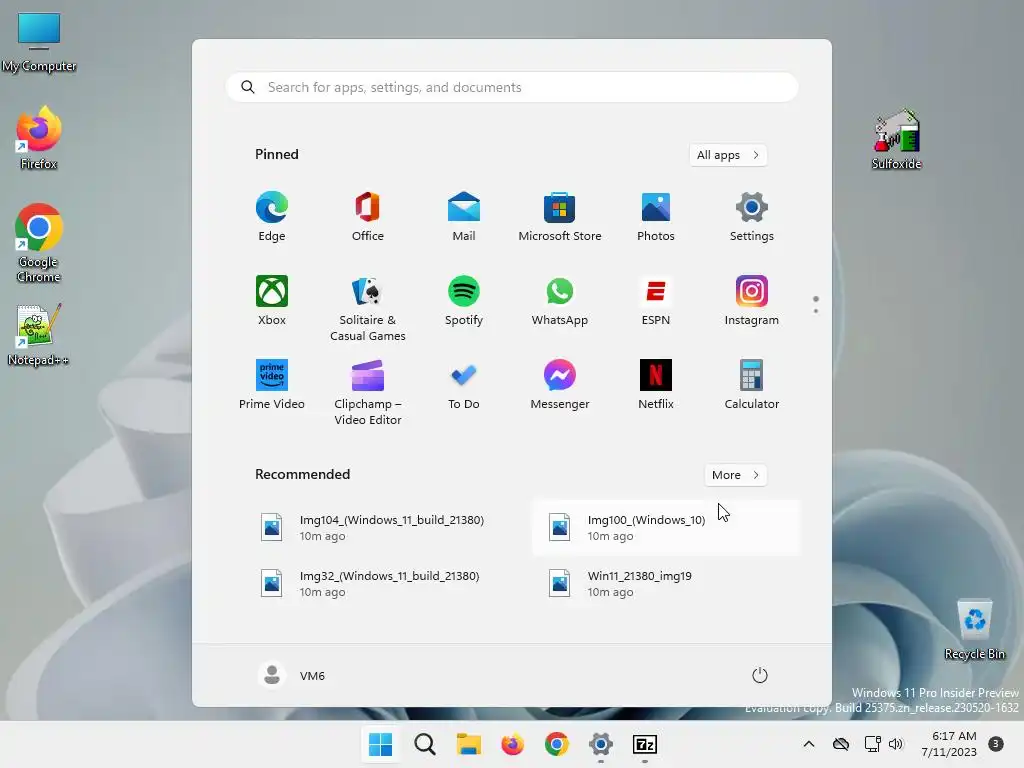This screenshot has height=768, width=1024.
Task: Open Edge from pinned apps
Action: 272,217
